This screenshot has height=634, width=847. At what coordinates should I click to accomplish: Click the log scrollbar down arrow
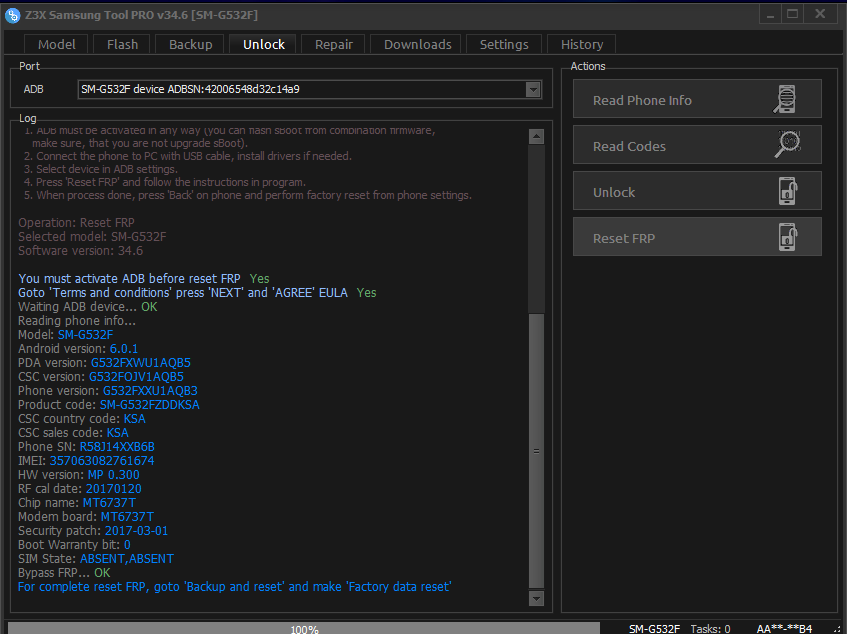(536, 598)
